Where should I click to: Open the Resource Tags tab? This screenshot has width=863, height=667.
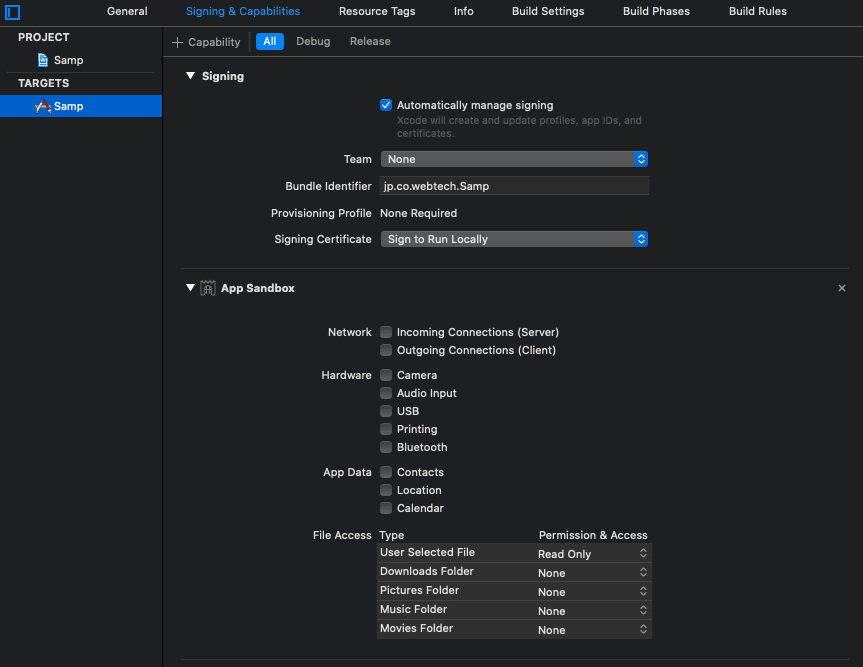pos(377,11)
